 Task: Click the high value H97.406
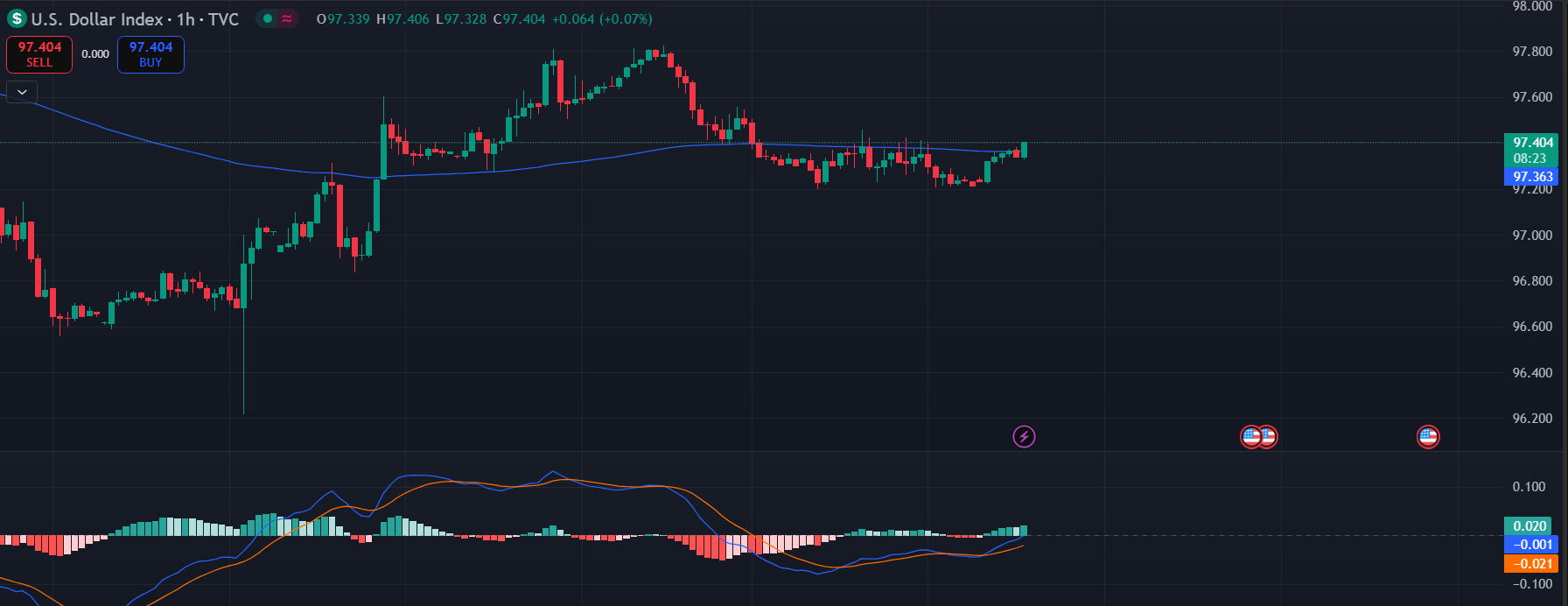pyautogui.click(x=402, y=19)
